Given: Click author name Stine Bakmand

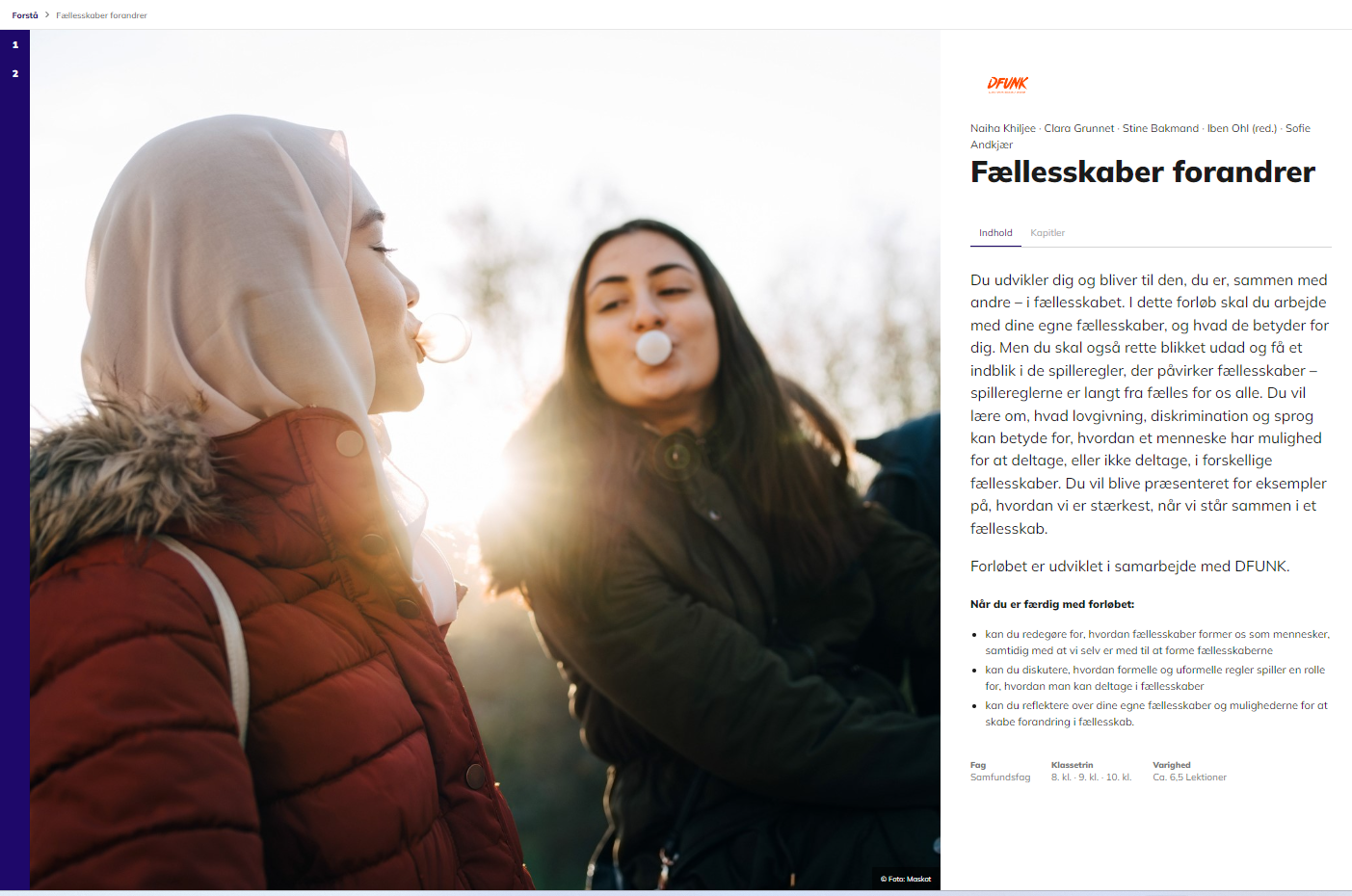Looking at the screenshot, I should click(1160, 128).
